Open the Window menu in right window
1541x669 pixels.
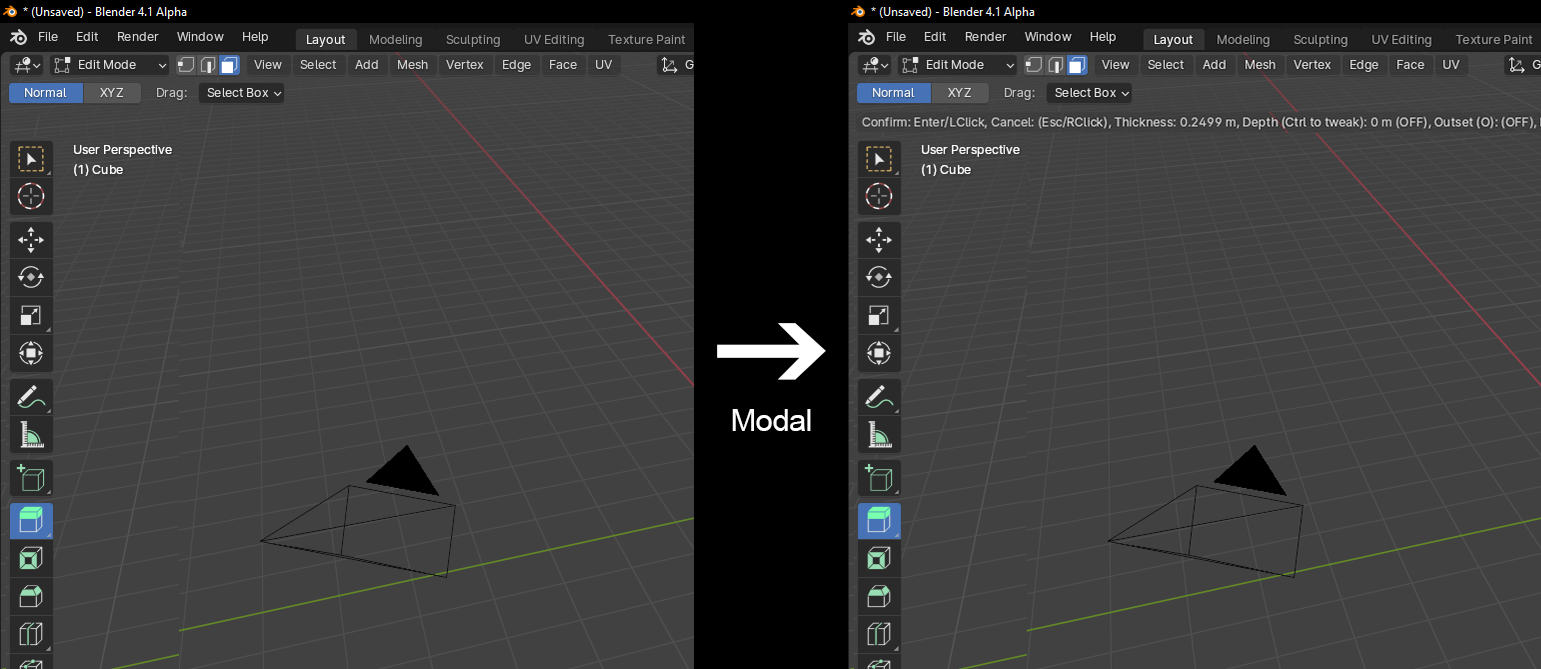pyautogui.click(x=1048, y=37)
